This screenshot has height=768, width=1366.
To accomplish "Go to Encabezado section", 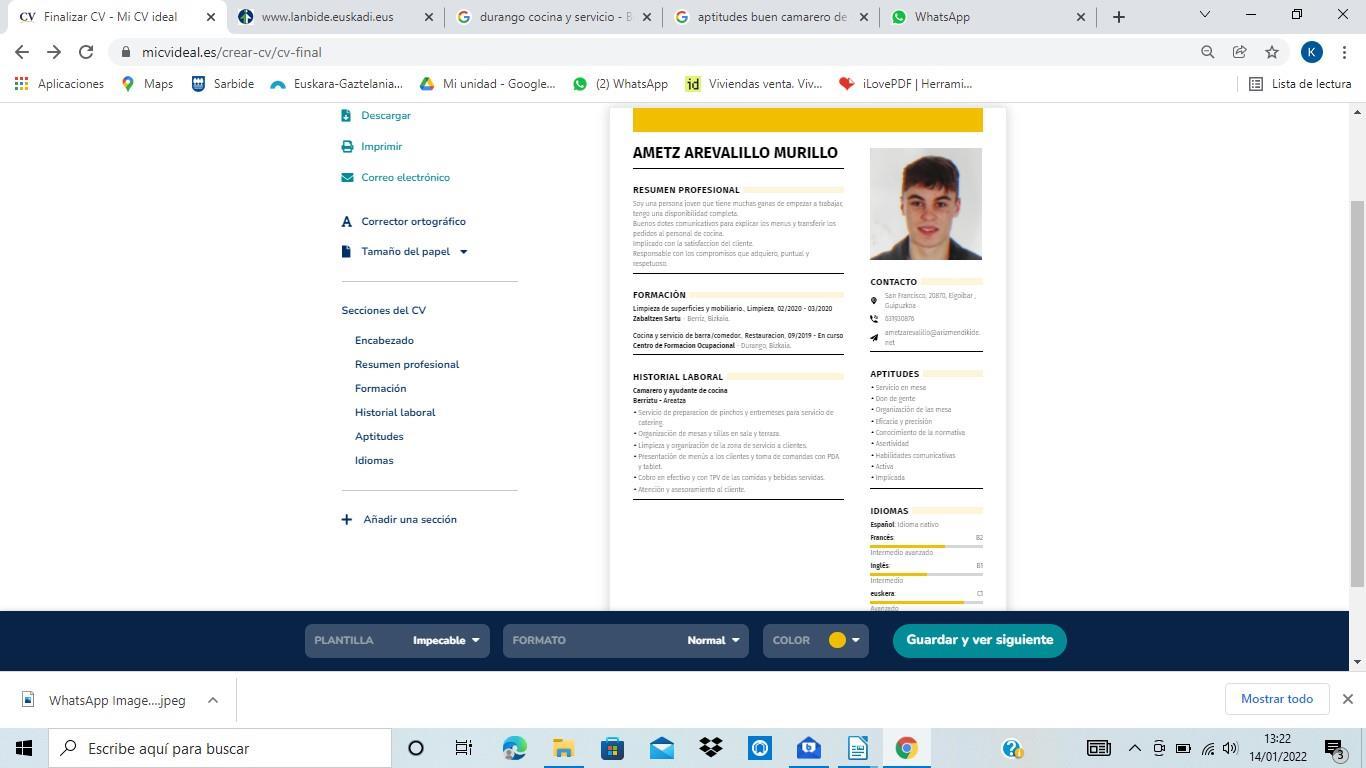I will [x=384, y=341].
